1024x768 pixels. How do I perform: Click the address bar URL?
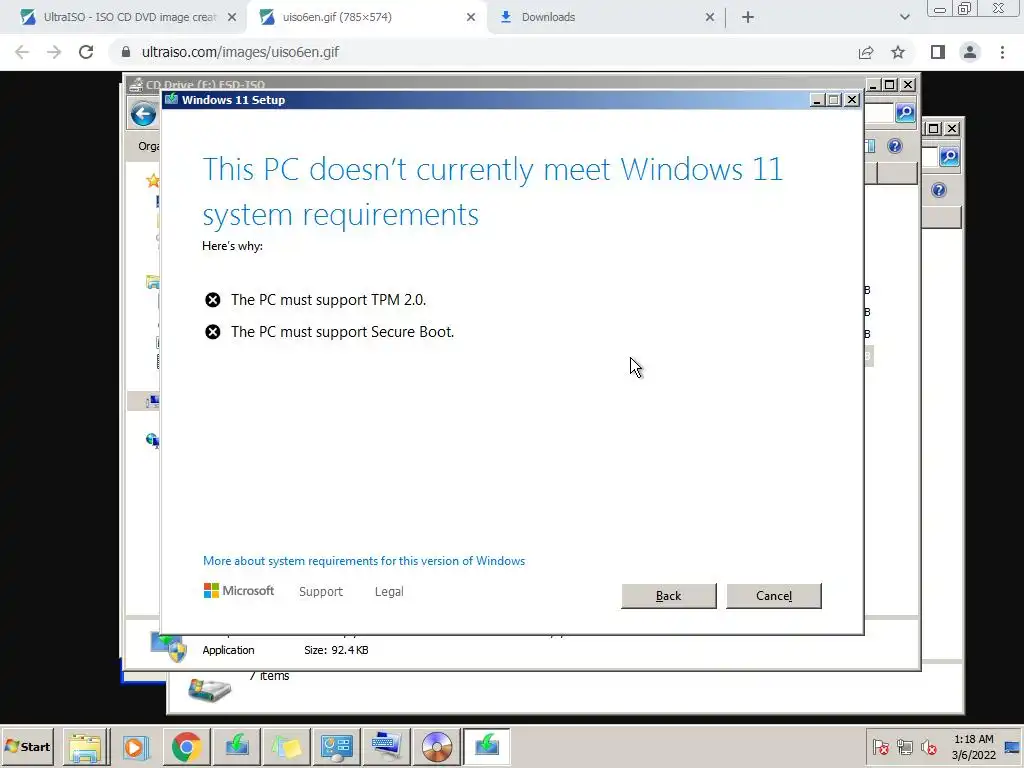click(x=240, y=52)
